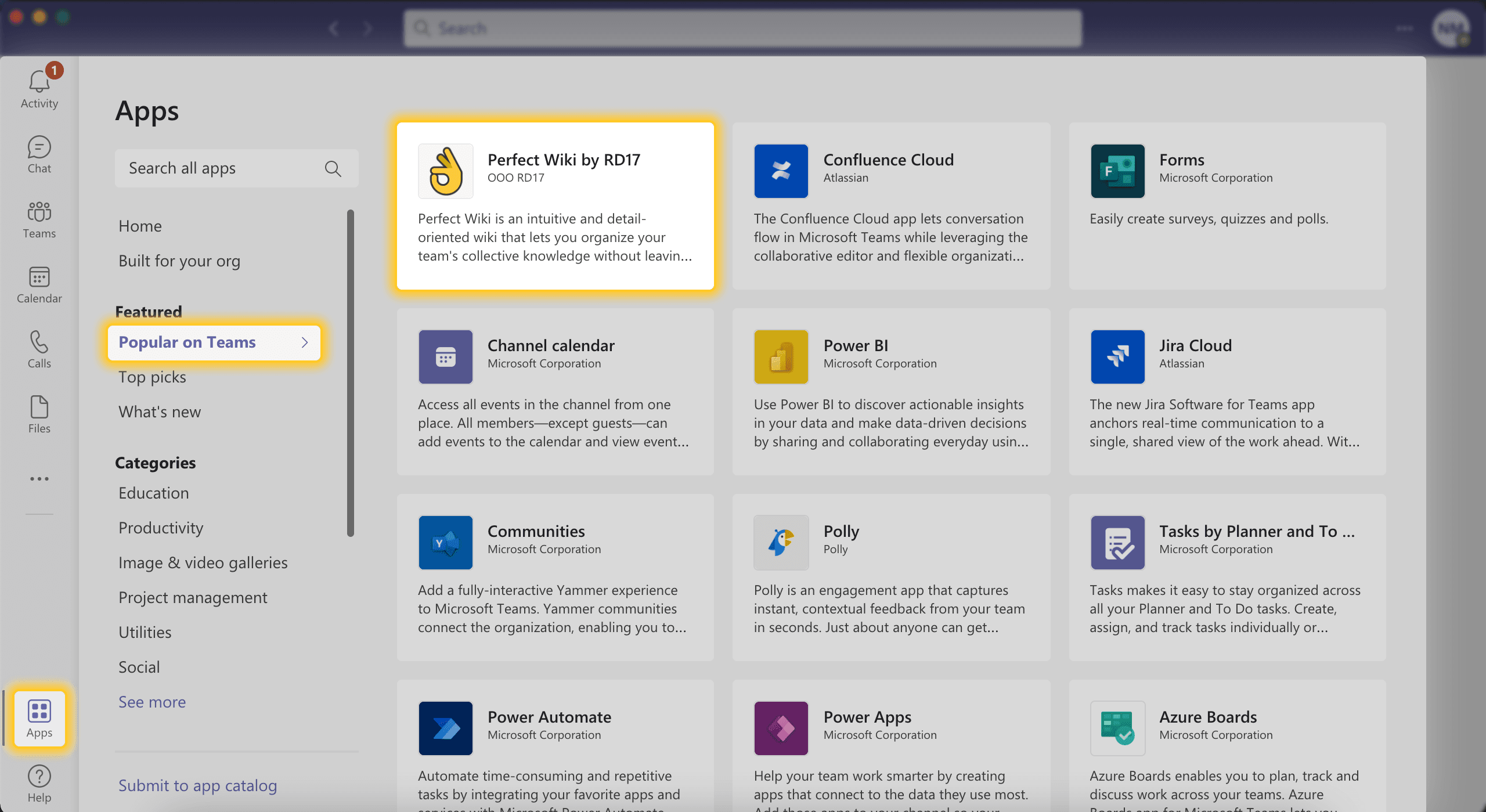
Task: Open the Education category
Action: (x=154, y=493)
